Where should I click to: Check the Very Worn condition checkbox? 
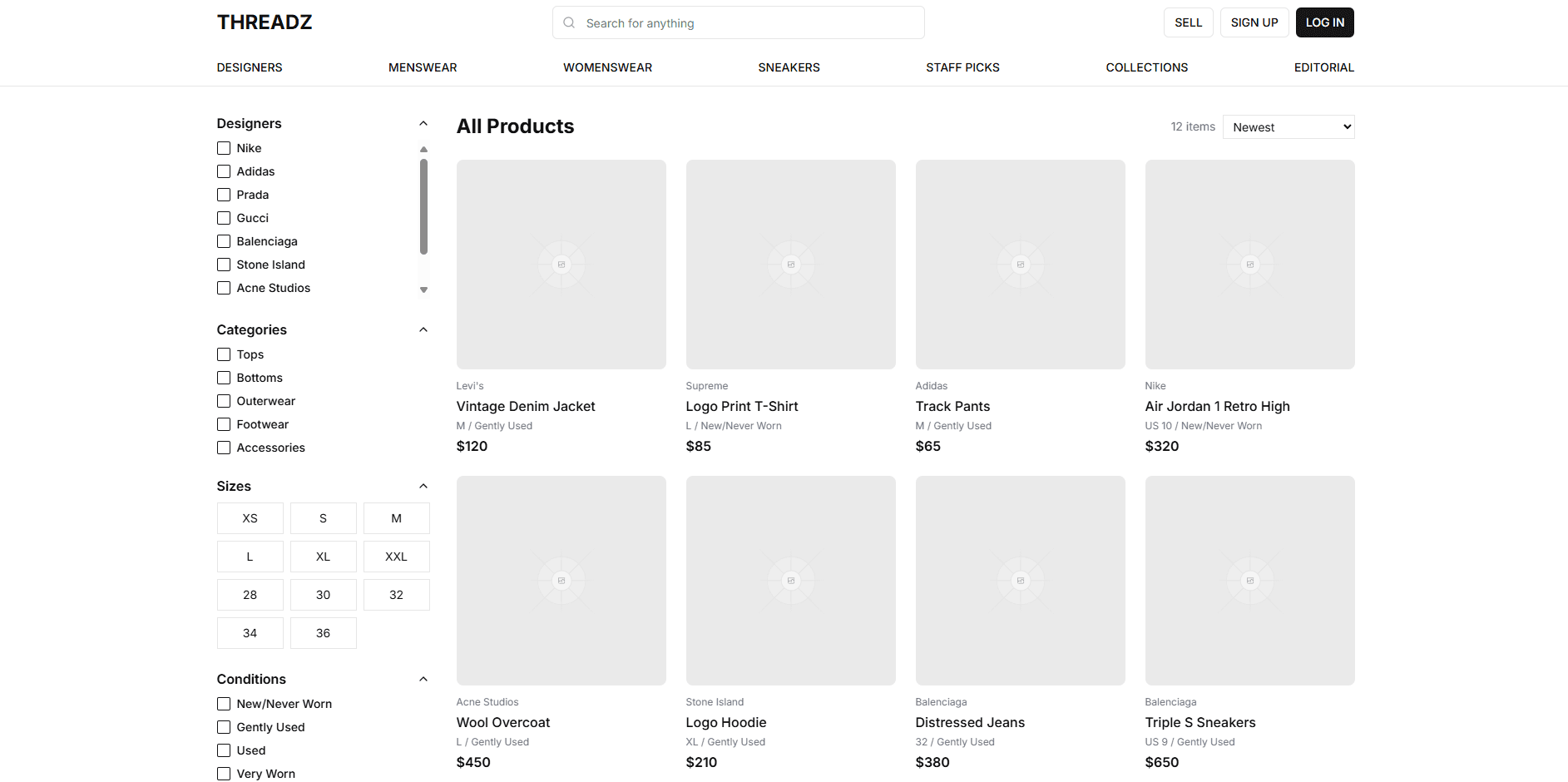224,774
